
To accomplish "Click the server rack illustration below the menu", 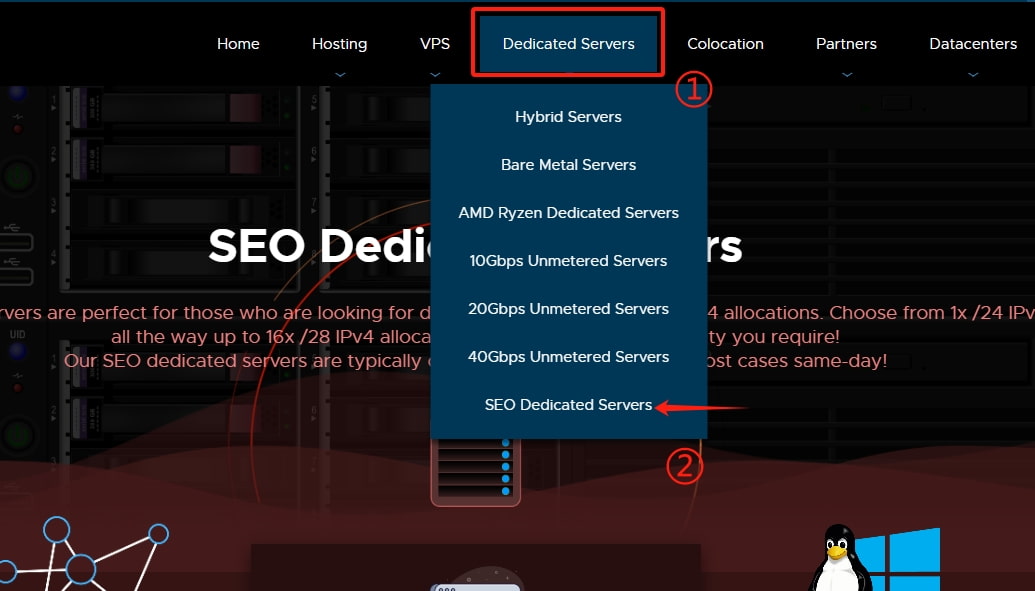I will 476,472.
